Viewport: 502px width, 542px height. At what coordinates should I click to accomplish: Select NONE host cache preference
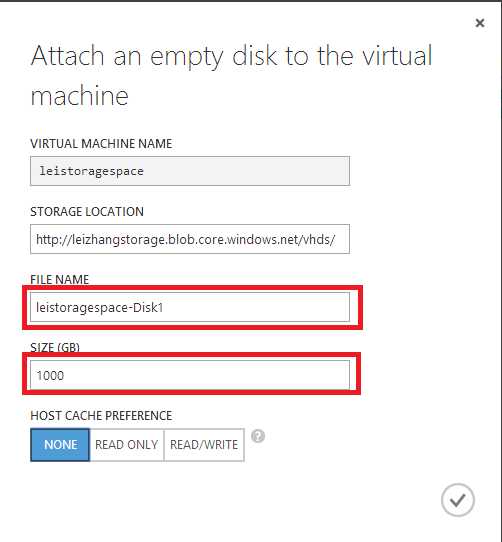(x=60, y=445)
